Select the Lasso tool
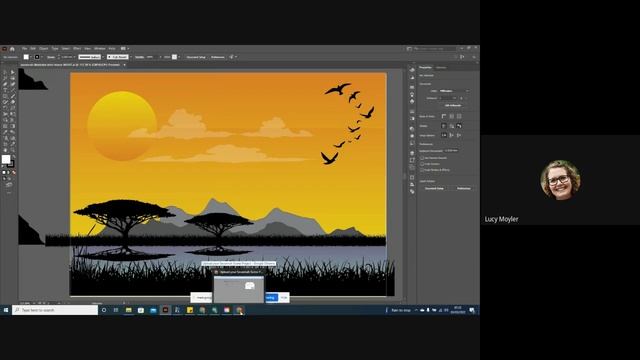Viewport: 640px width, 360px height. click(13, 78)
